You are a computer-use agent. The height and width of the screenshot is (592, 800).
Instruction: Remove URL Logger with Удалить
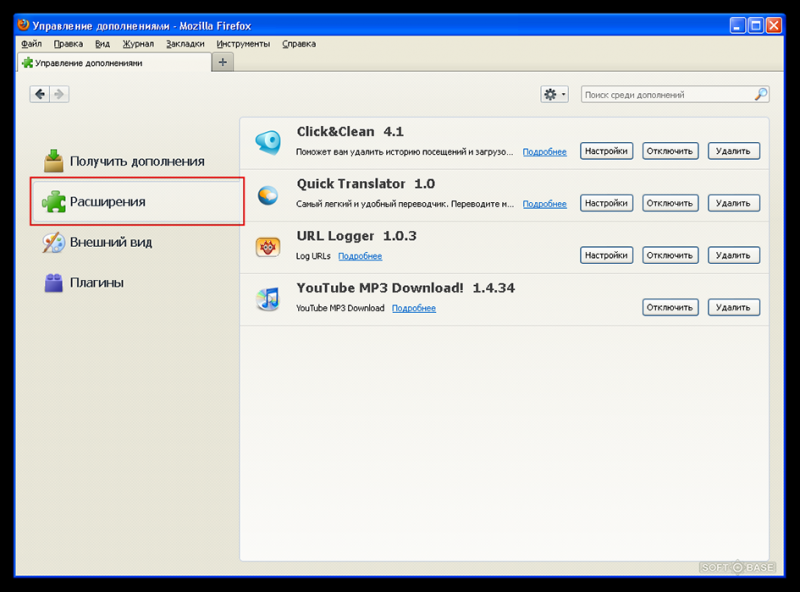(734, 255)
